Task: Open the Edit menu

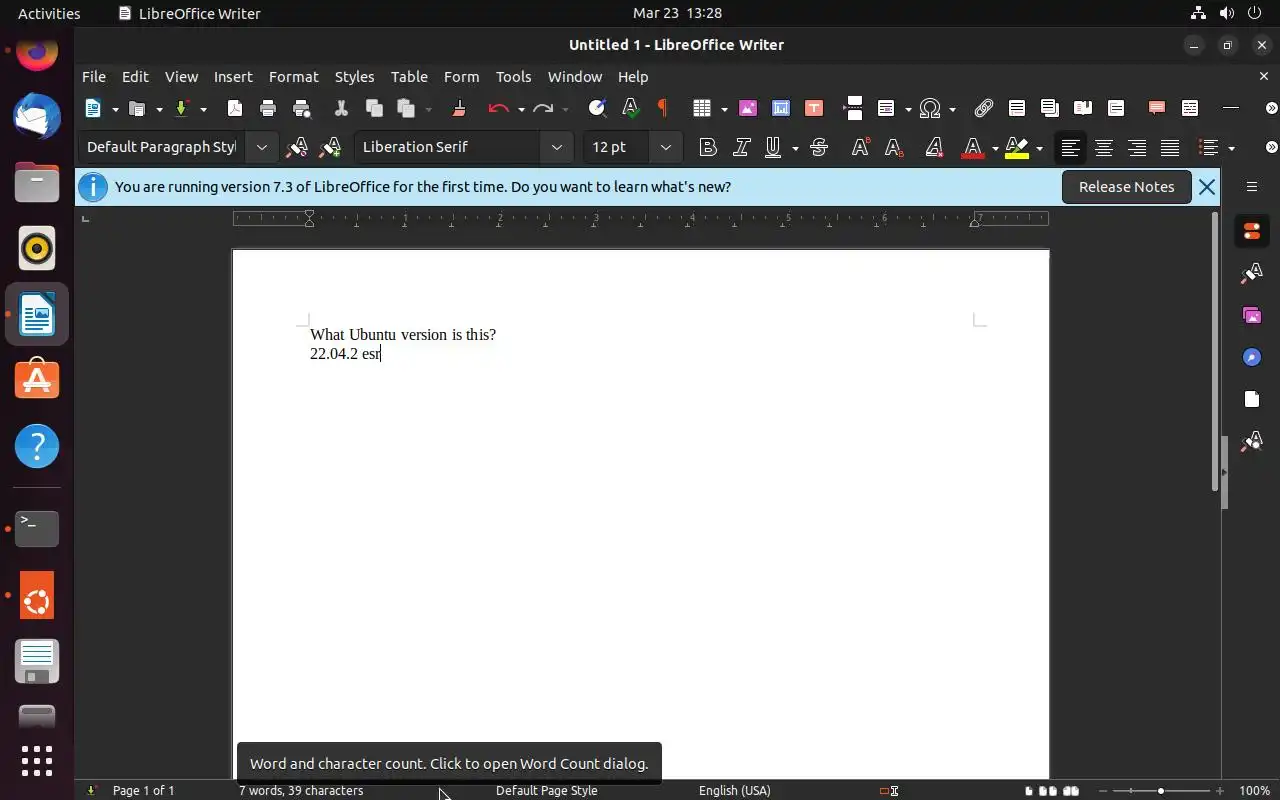Action: pyautogui.click(x=135, y=76)
